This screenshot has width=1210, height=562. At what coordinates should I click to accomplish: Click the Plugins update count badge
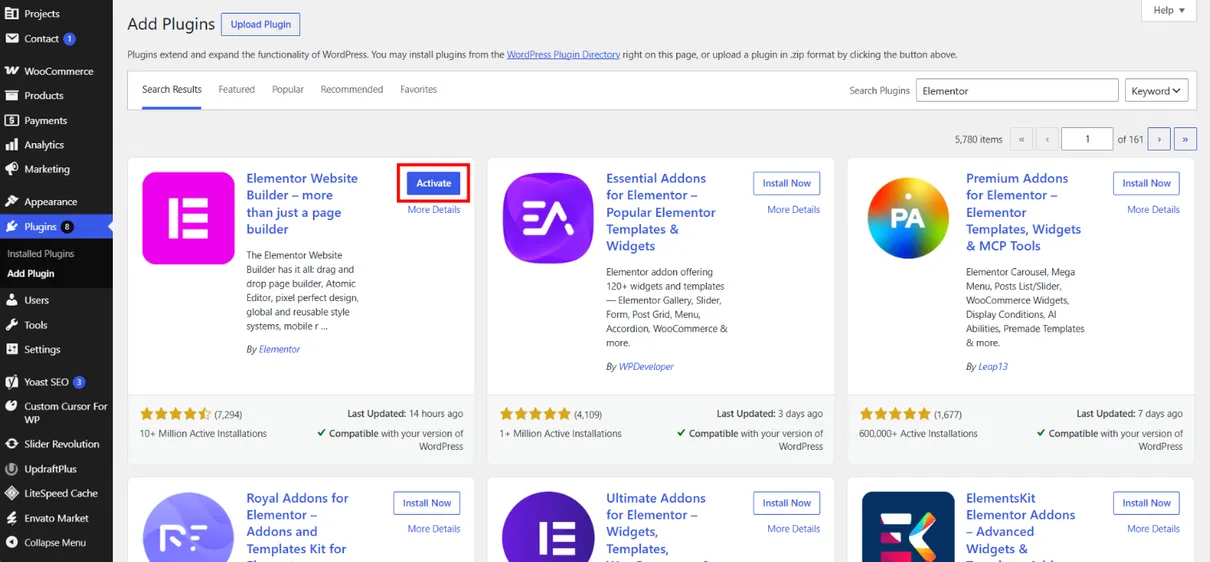tap(67, 227)
